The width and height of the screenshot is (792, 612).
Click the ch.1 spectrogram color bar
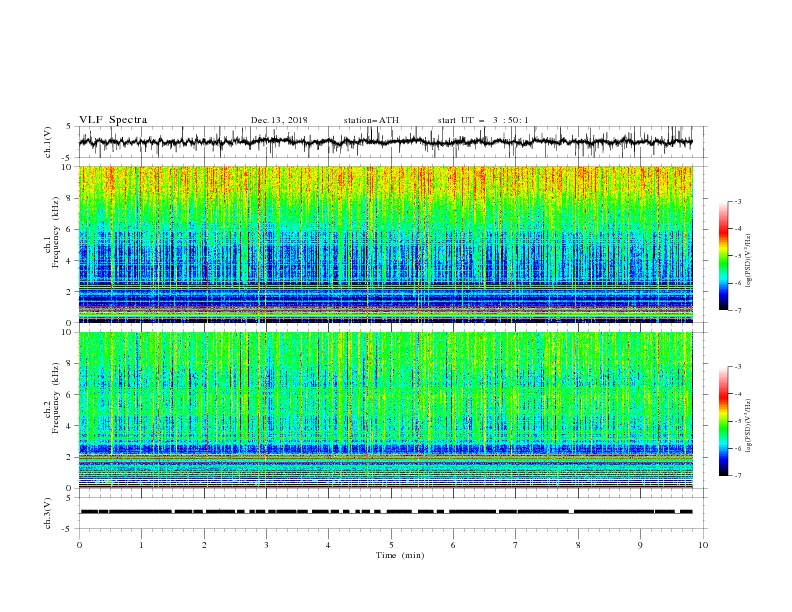(x=723, y=256)
